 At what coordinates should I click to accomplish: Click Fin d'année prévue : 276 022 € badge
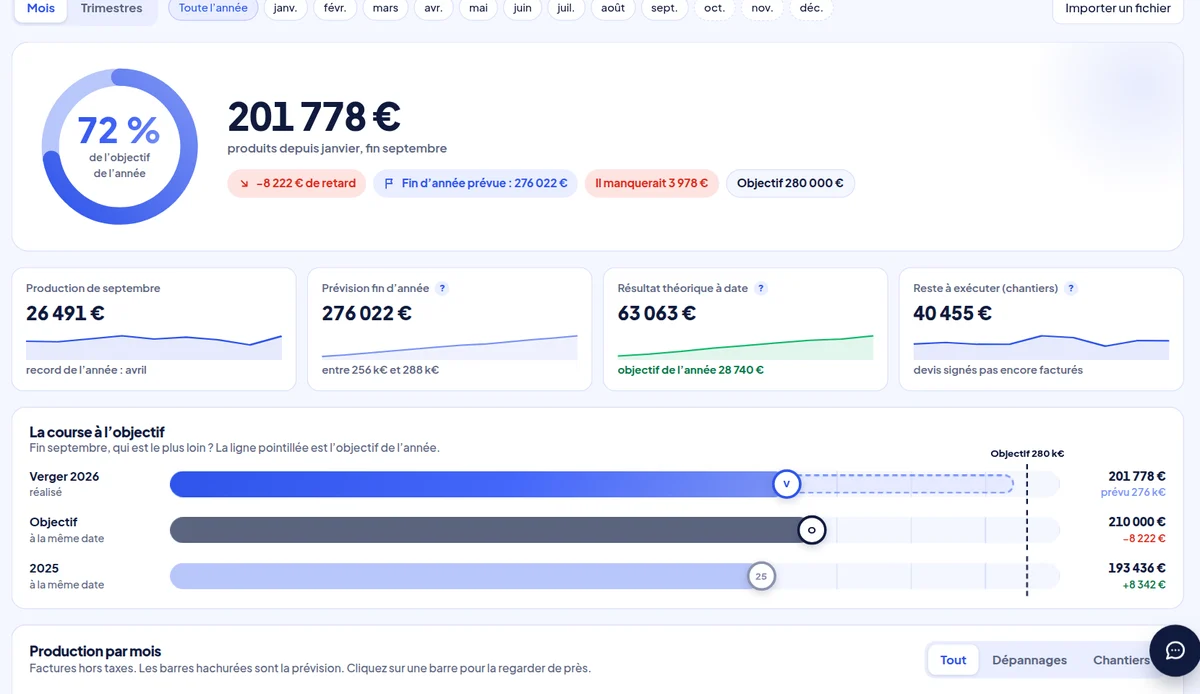pos(475,183)
